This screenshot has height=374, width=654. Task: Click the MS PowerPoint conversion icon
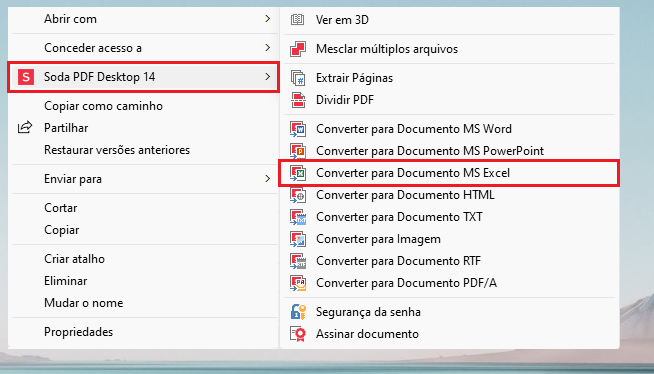pos(298,151)
